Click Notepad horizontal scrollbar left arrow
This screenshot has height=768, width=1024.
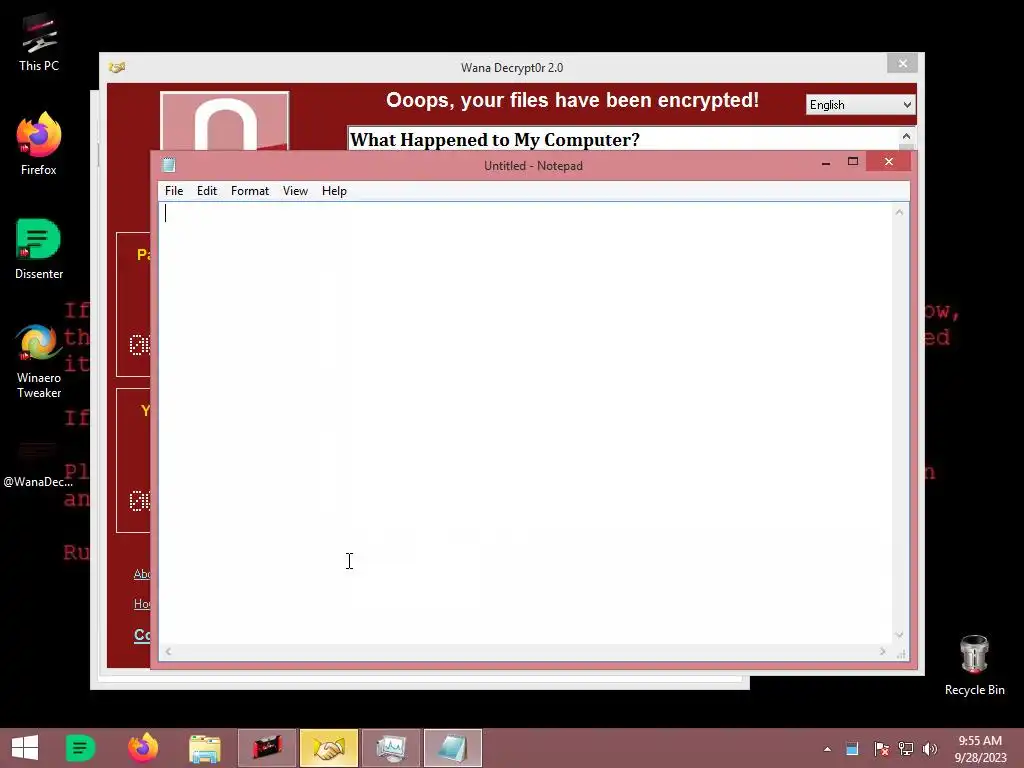(168, 651)
